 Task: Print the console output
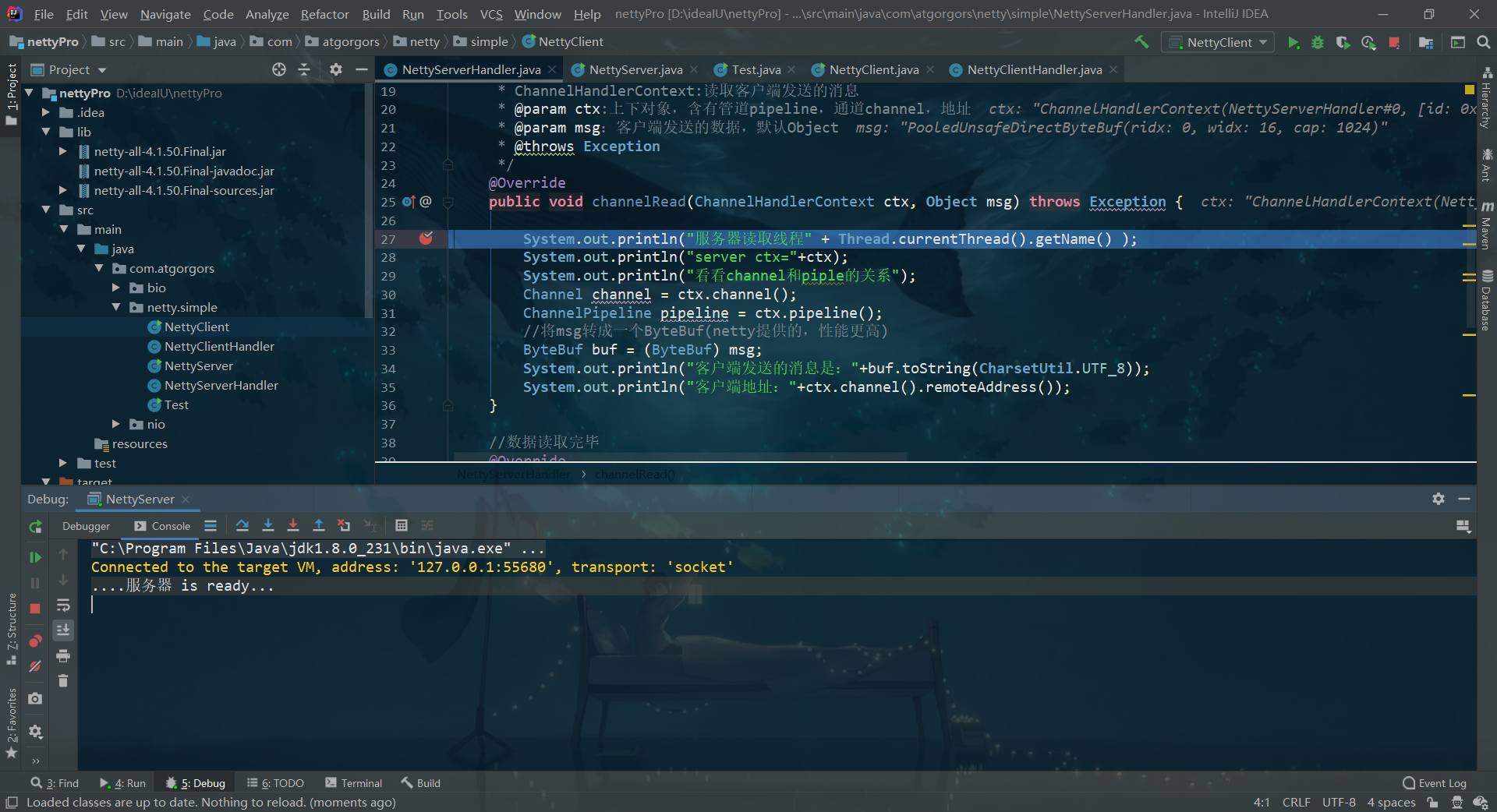click(63, 656)
